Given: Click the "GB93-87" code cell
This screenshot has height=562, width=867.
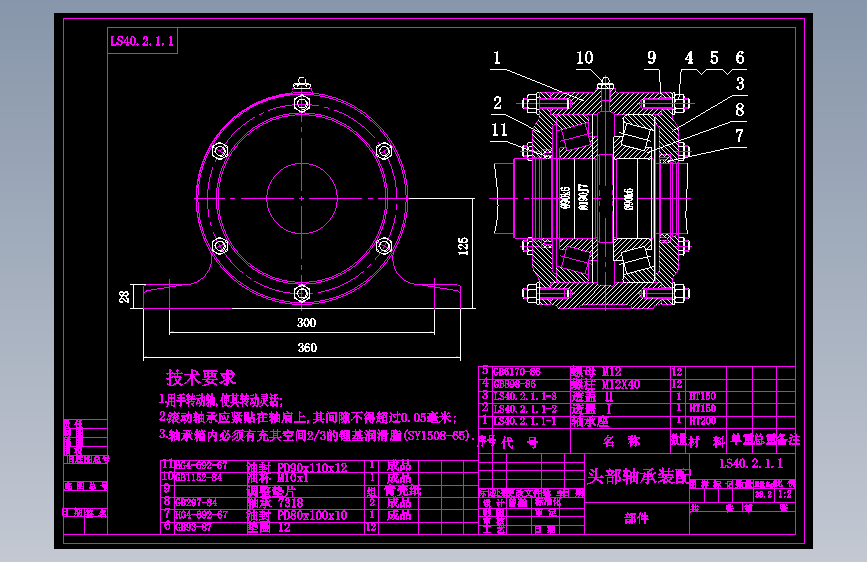Looking at the screenshot, I should (194, 527).
